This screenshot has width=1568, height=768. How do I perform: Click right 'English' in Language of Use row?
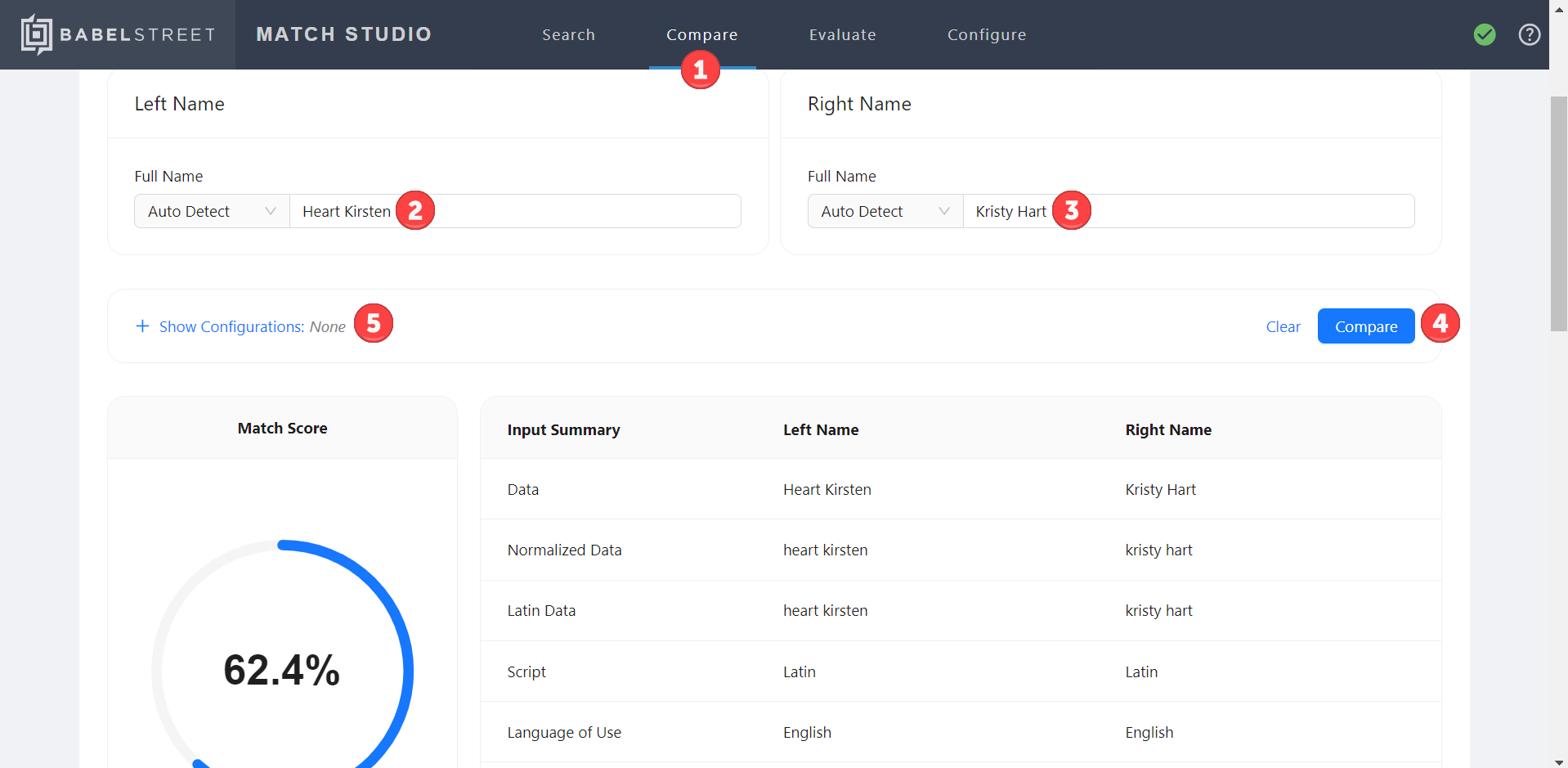1149,732
